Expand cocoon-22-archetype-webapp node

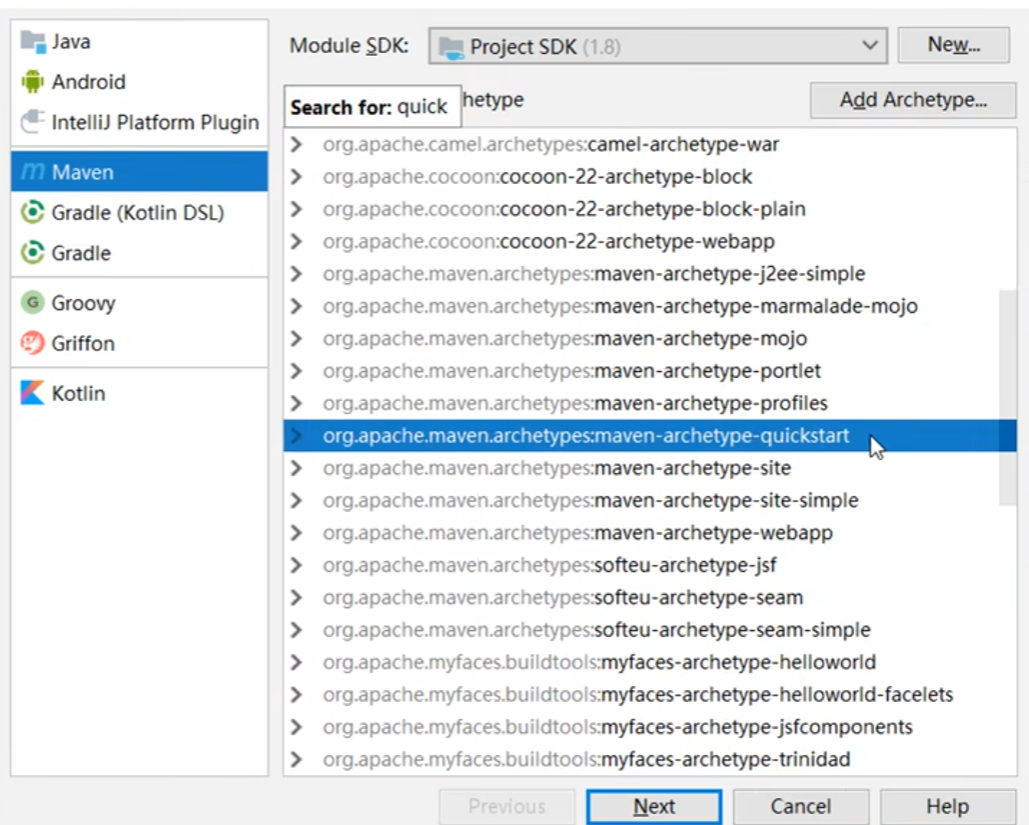(297, 242)
